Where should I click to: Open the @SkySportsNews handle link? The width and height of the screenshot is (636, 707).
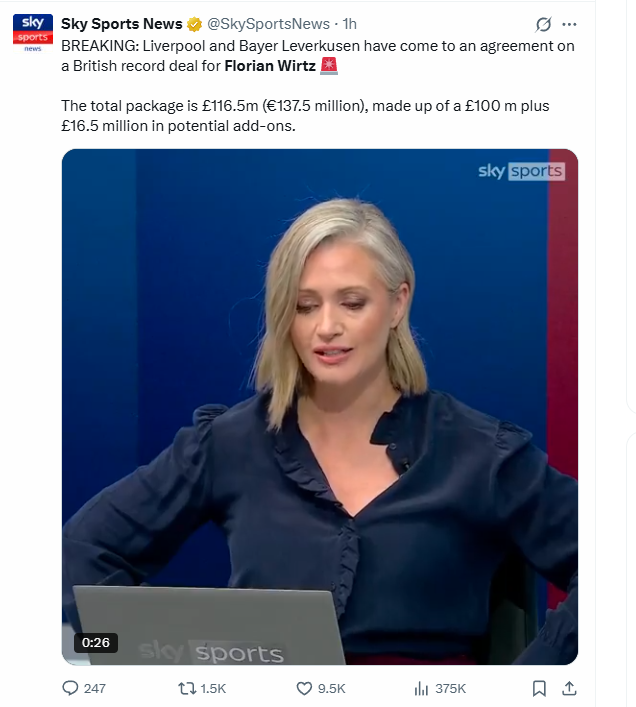[x=268, y=24]
